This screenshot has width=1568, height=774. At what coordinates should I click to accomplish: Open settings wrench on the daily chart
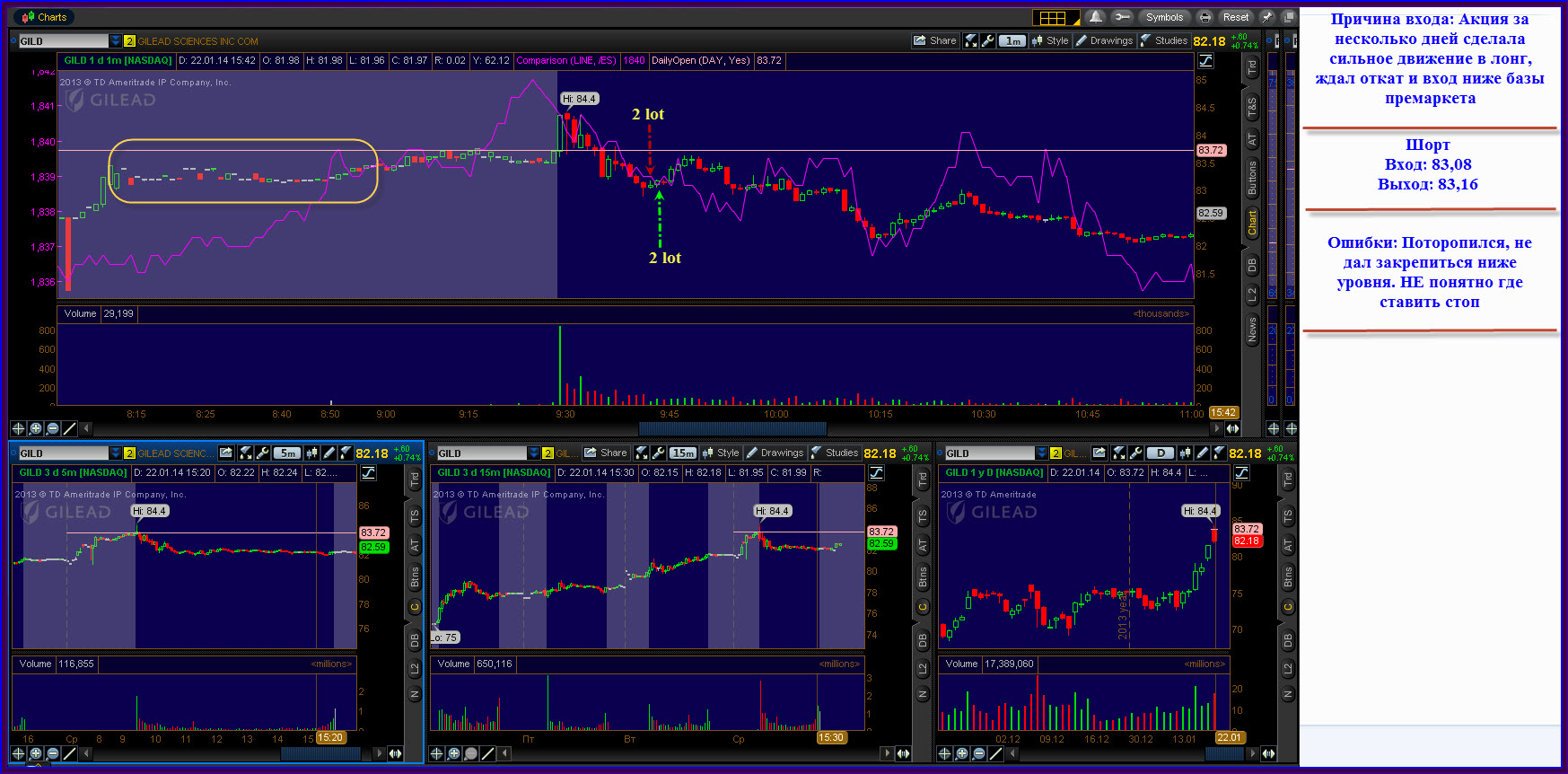tap(1135, 453)
